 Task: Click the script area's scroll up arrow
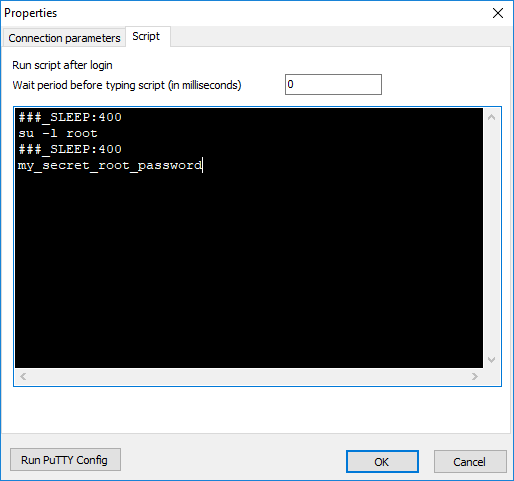click(x=491, y=117)
